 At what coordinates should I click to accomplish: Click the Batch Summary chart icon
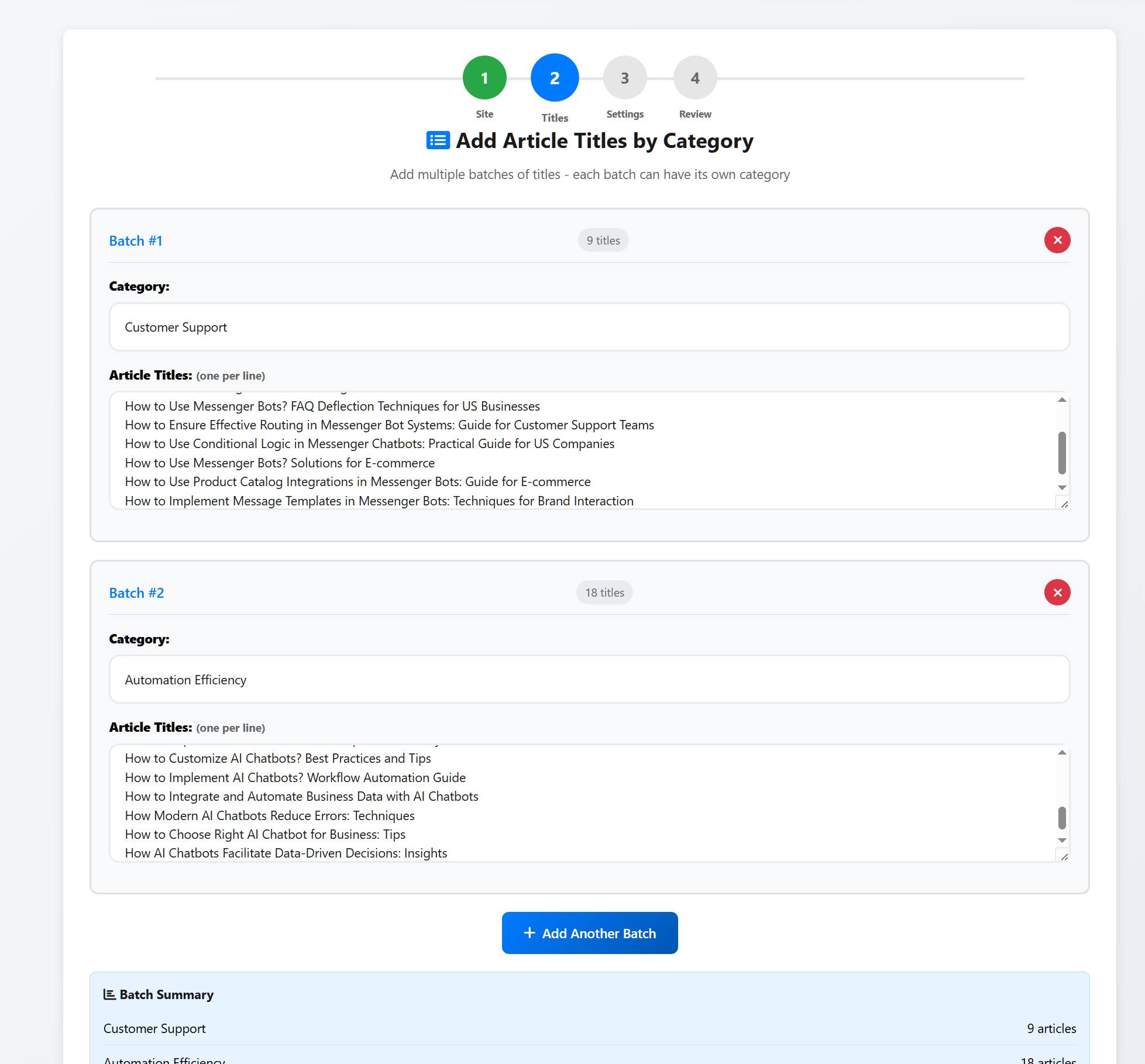click(x=109, y=994)
